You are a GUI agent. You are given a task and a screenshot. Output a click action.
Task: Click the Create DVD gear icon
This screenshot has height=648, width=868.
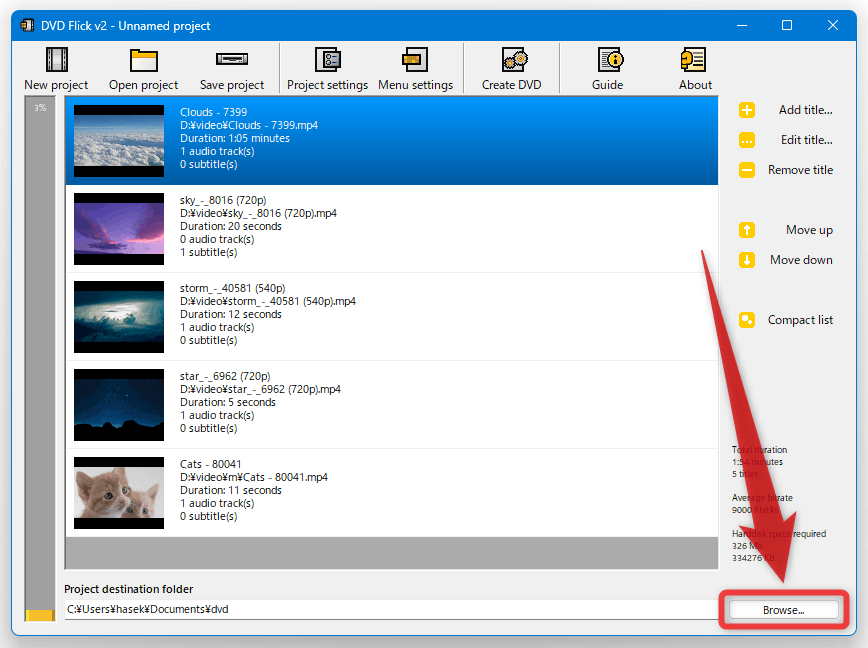click(515, 59)
